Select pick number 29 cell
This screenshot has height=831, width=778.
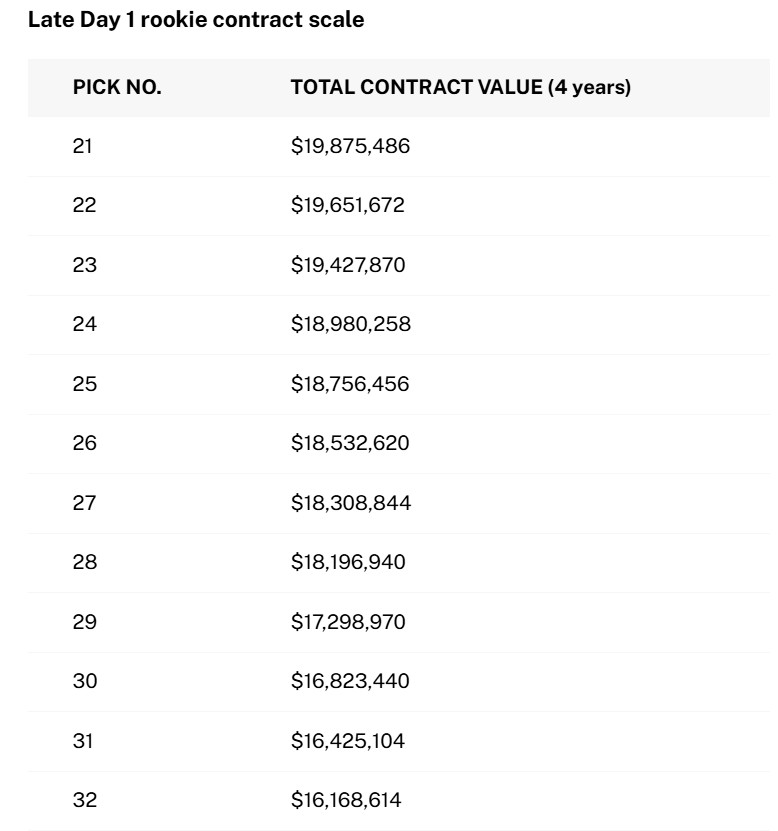click(x=84, y=622)
